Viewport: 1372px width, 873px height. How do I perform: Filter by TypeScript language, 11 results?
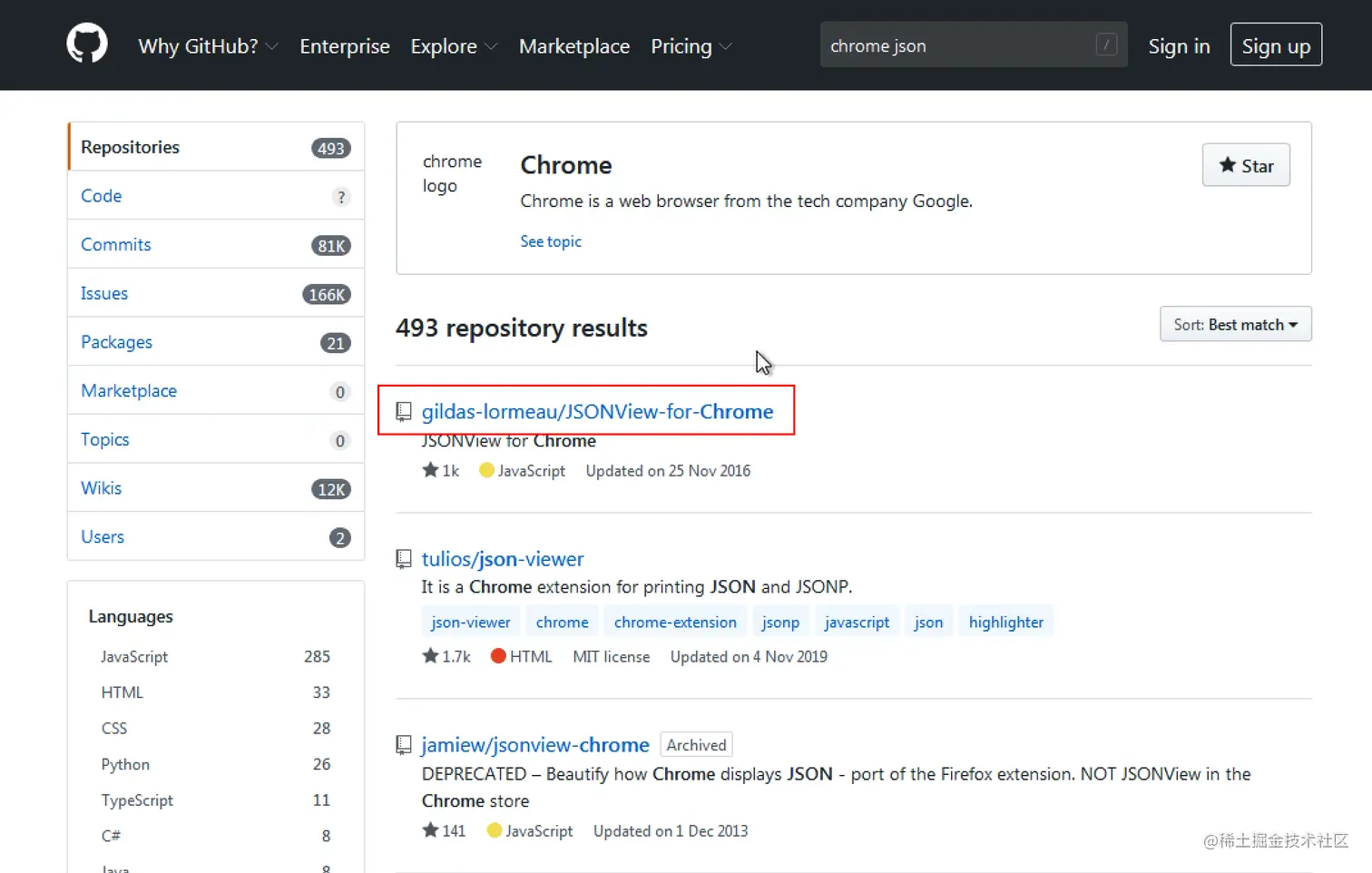[216, 799]
